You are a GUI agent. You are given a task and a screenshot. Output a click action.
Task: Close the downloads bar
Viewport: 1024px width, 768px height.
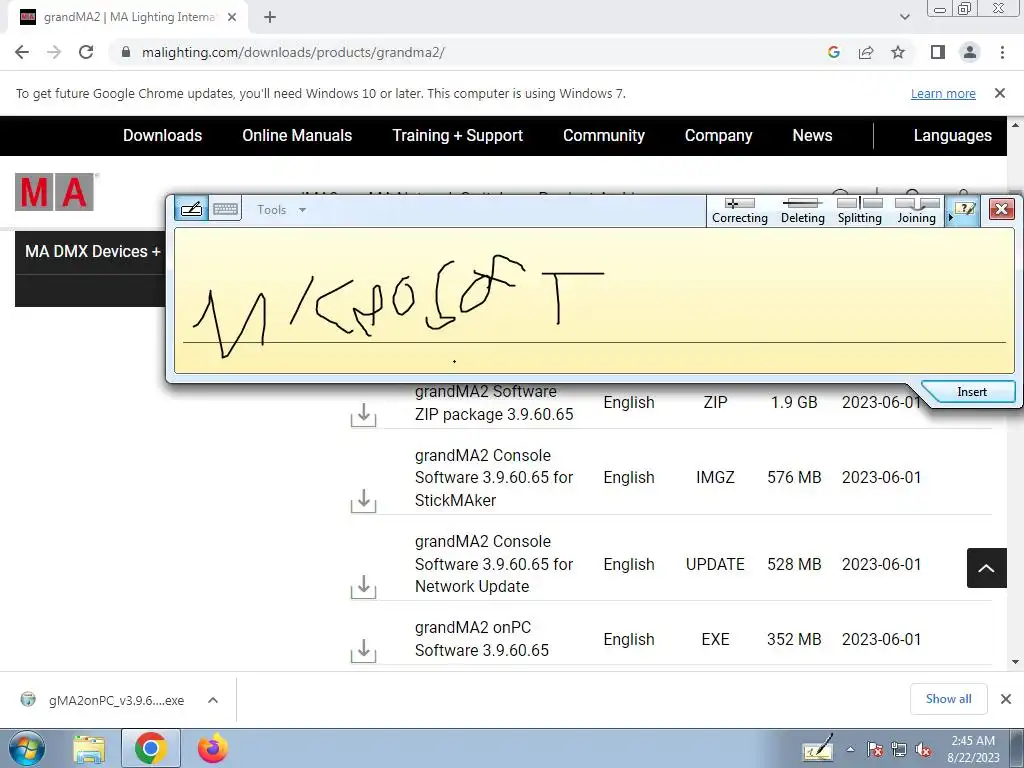pyautogui.click(x=1006, y=699)
